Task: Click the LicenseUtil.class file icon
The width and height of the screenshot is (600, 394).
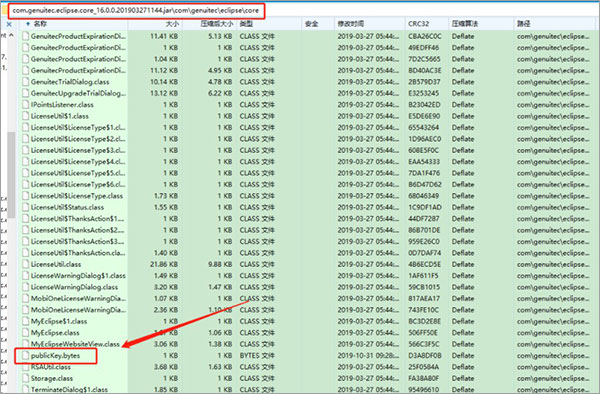Action: 26,264
